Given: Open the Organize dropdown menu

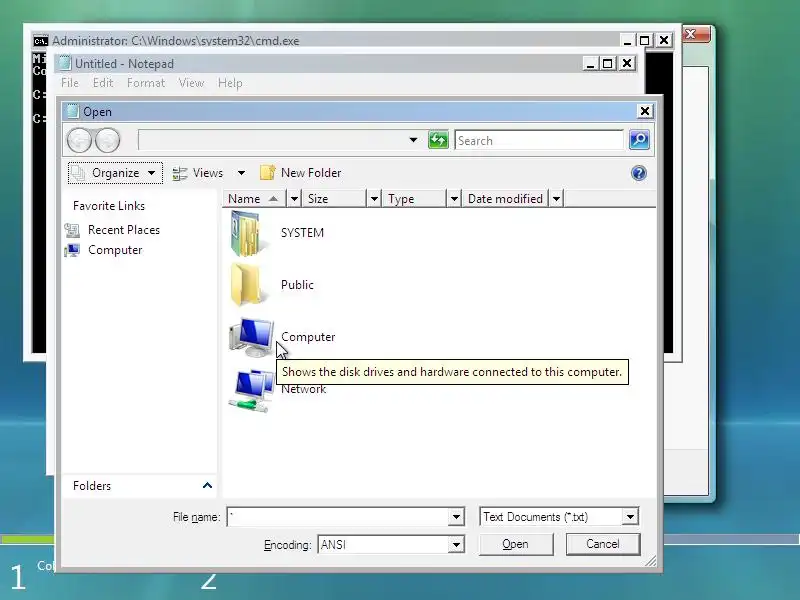Looking at the screenshot, I should pyautogui.click(x=115, y=173).
